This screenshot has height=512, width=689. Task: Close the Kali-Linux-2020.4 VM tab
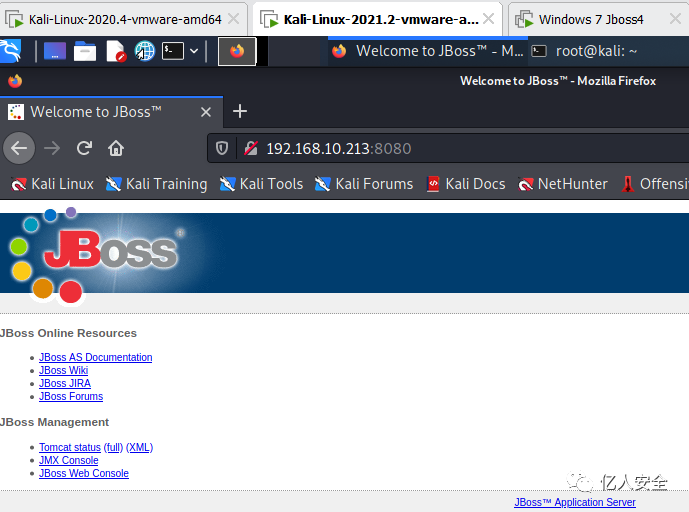point(234,19)
